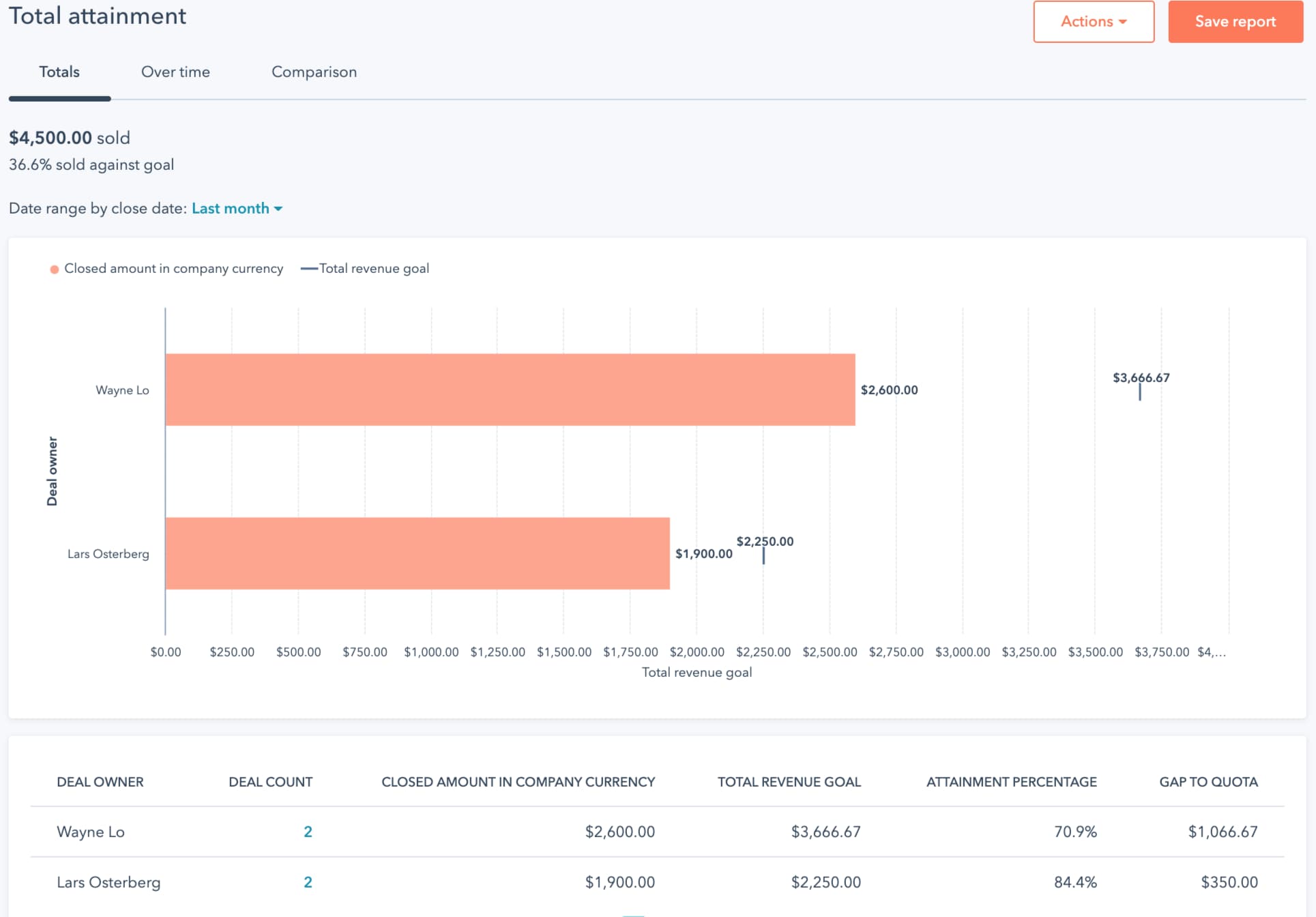Click the orange Closed amount legend dot
1316x917 pixels.
[55, 270]
